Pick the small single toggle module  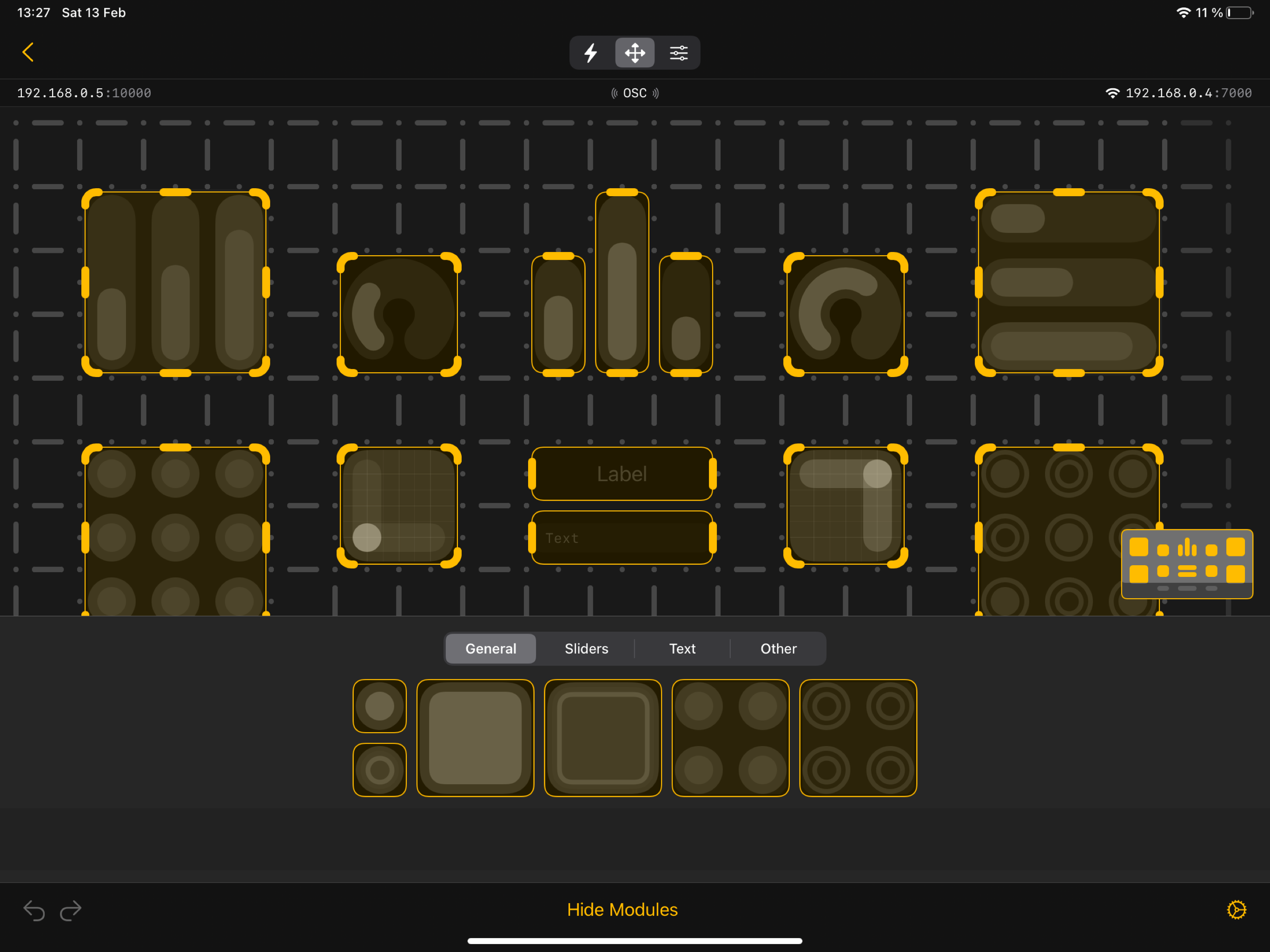379,770
